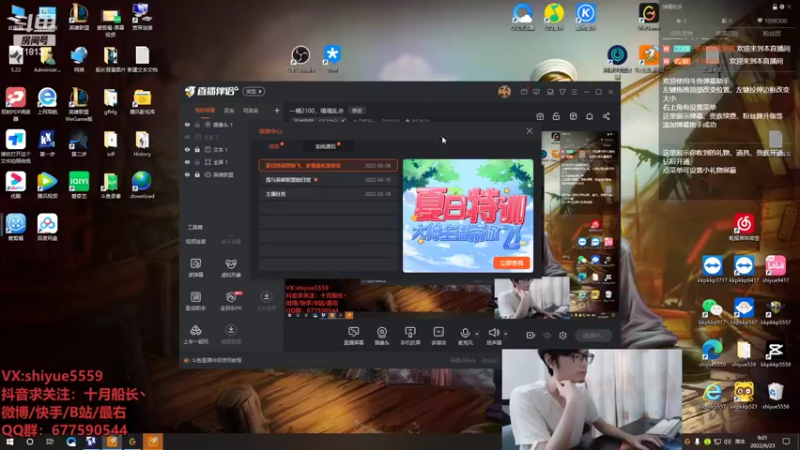Toggle visibility of 文本 1 source
The image size is (800, 450).
click(x=187, y=150)
